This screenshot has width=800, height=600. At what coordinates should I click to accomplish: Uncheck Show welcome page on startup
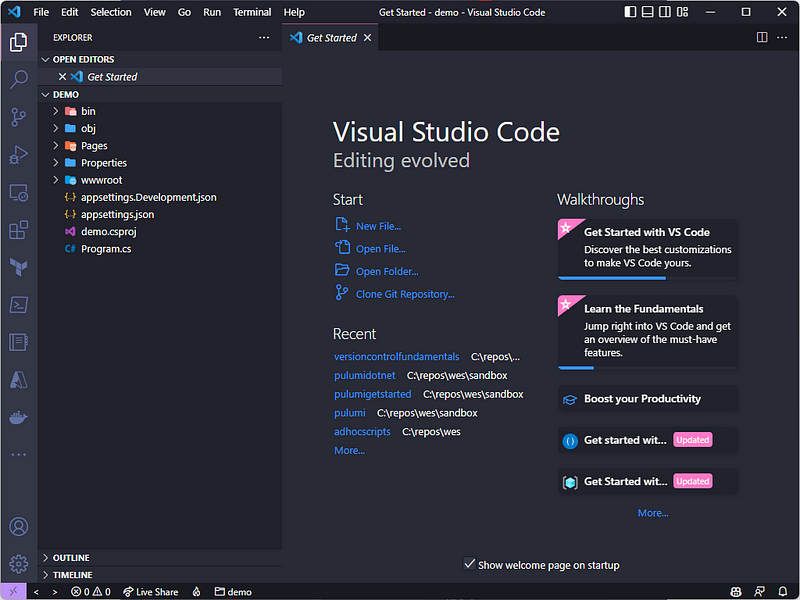point(470,564)
